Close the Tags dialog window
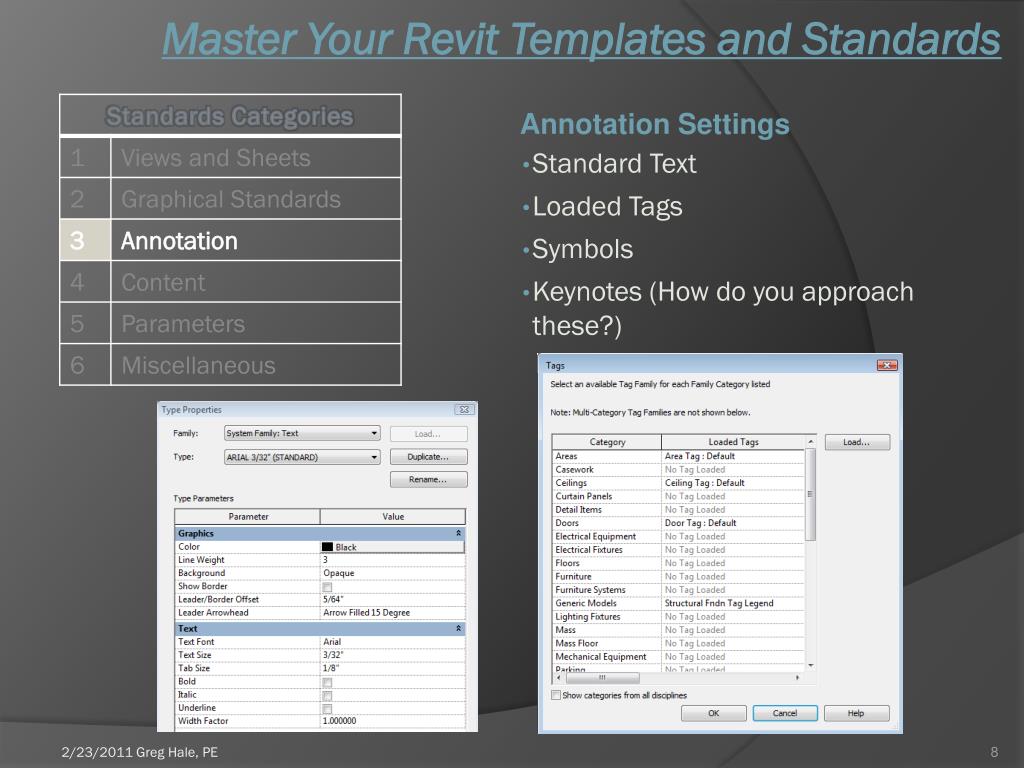The height and width of the screenshot is (768, 1024). tap(887, 365)
